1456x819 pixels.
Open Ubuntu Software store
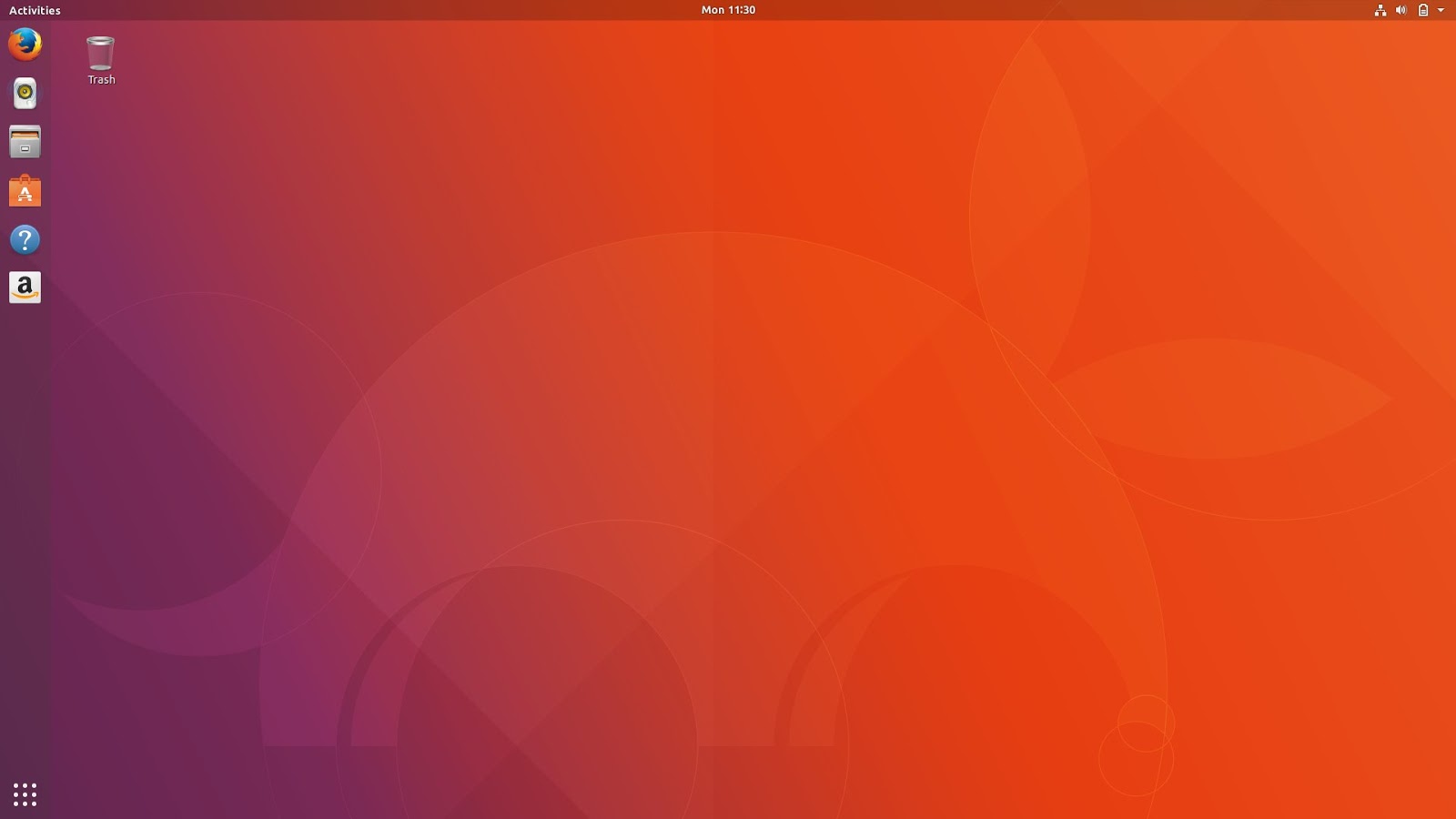click(25, 191)
